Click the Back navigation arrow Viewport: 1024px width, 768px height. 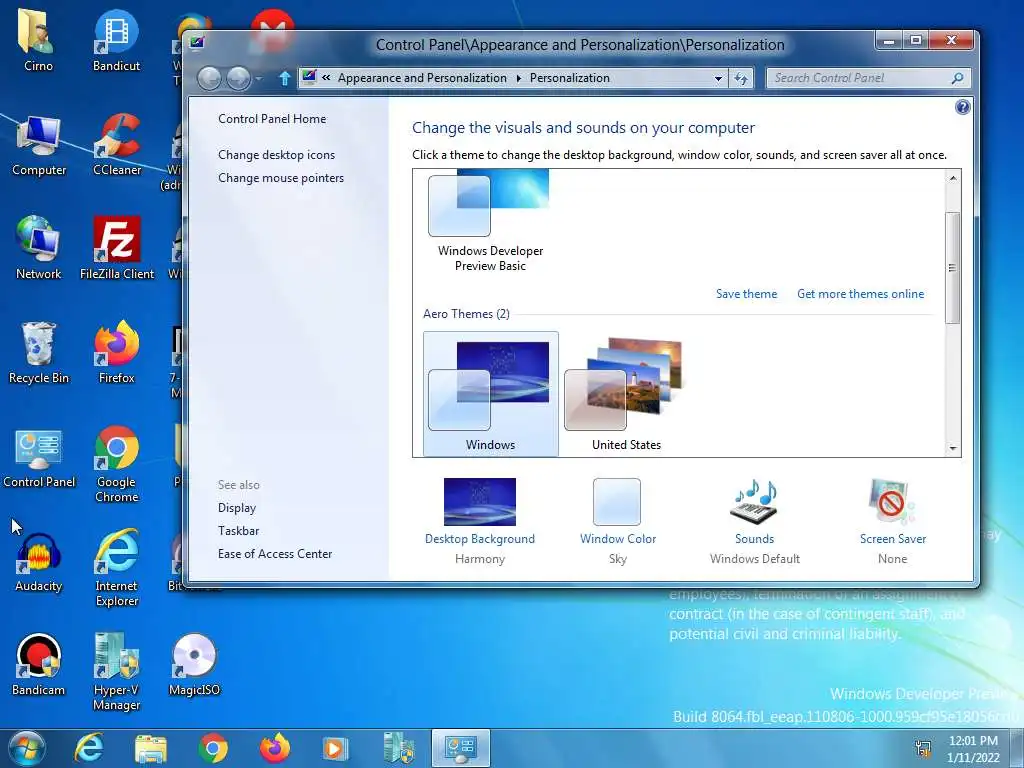pos(209,79)
